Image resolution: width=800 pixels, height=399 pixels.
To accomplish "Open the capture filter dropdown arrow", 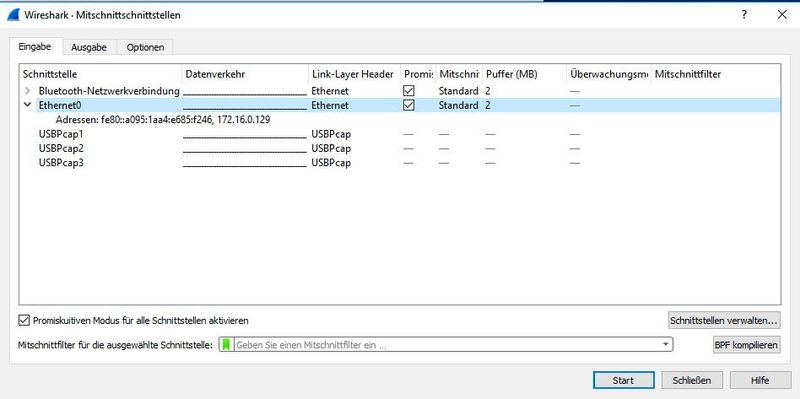I will (665, 345).
